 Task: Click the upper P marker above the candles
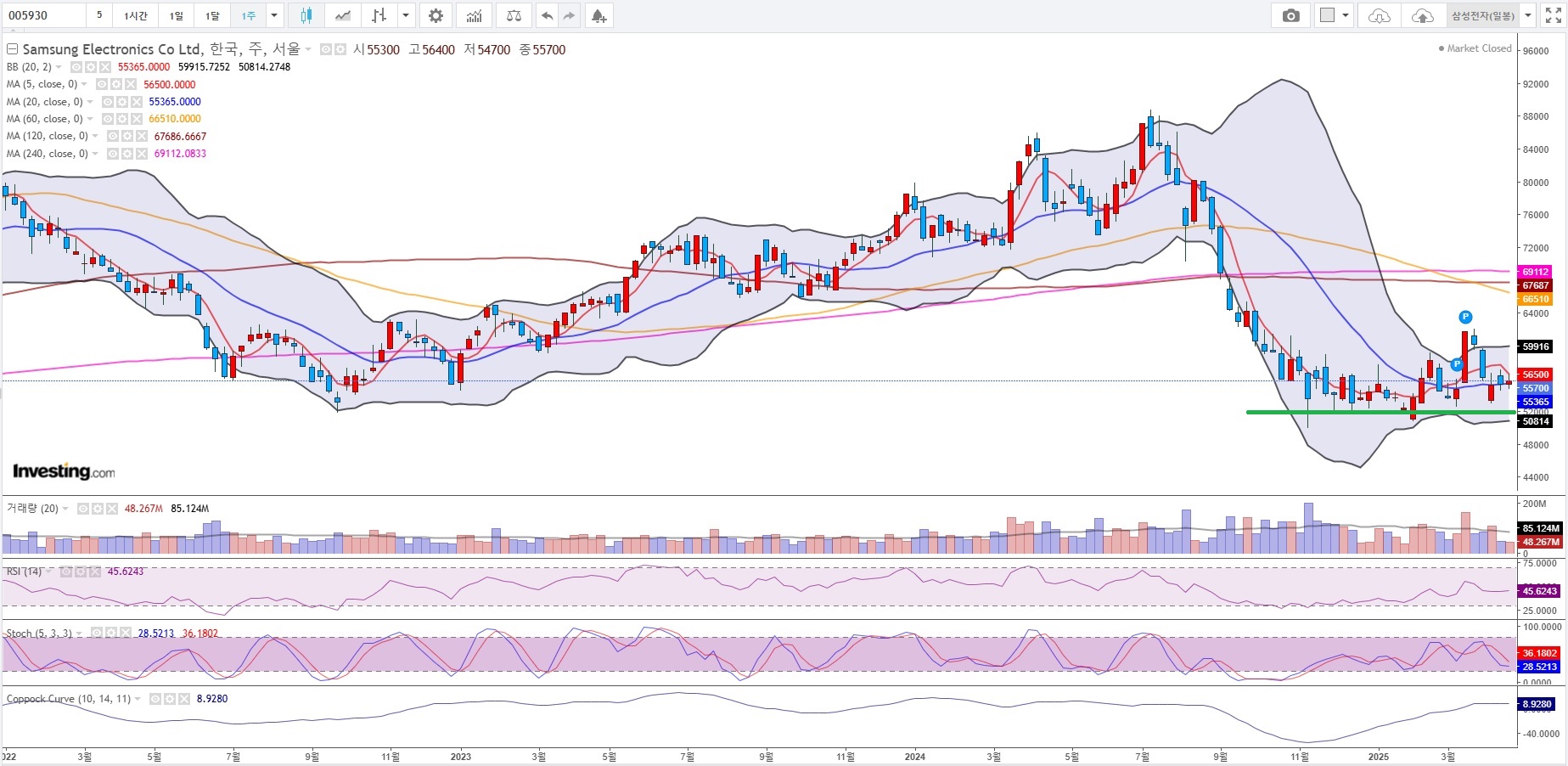click(x=1465, y=318)
